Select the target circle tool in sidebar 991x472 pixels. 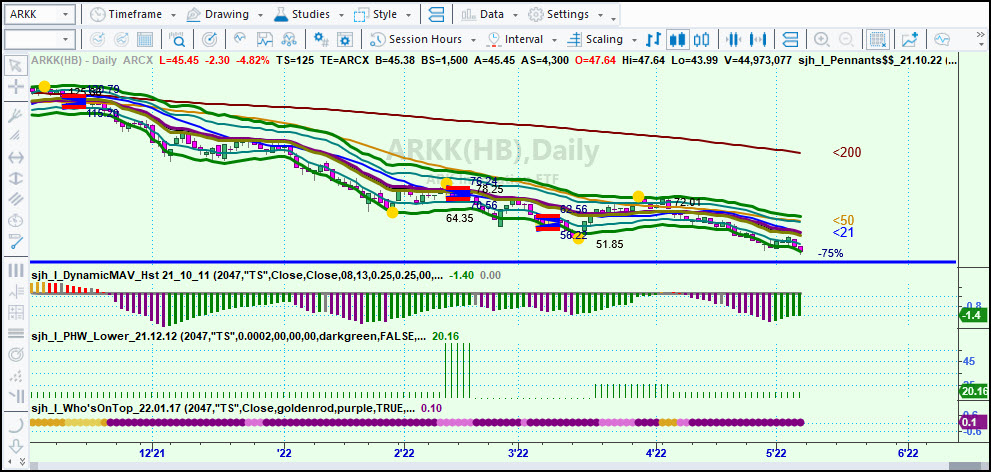click(x=16, y=355)
